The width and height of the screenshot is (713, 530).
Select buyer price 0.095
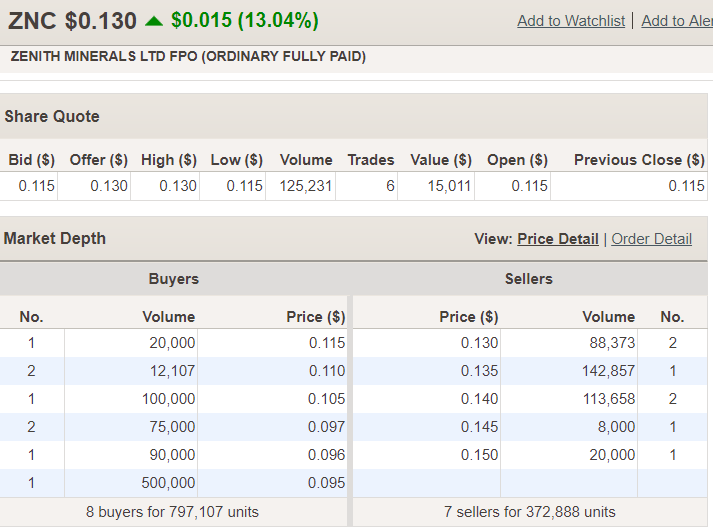(326, 483)
